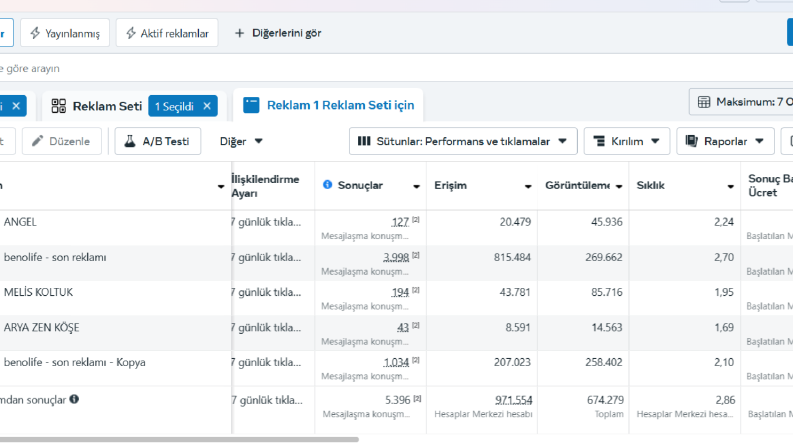Expand the Diğer dropdown menu
This screenshot has width=793, height=446.
tap(241, 141)
